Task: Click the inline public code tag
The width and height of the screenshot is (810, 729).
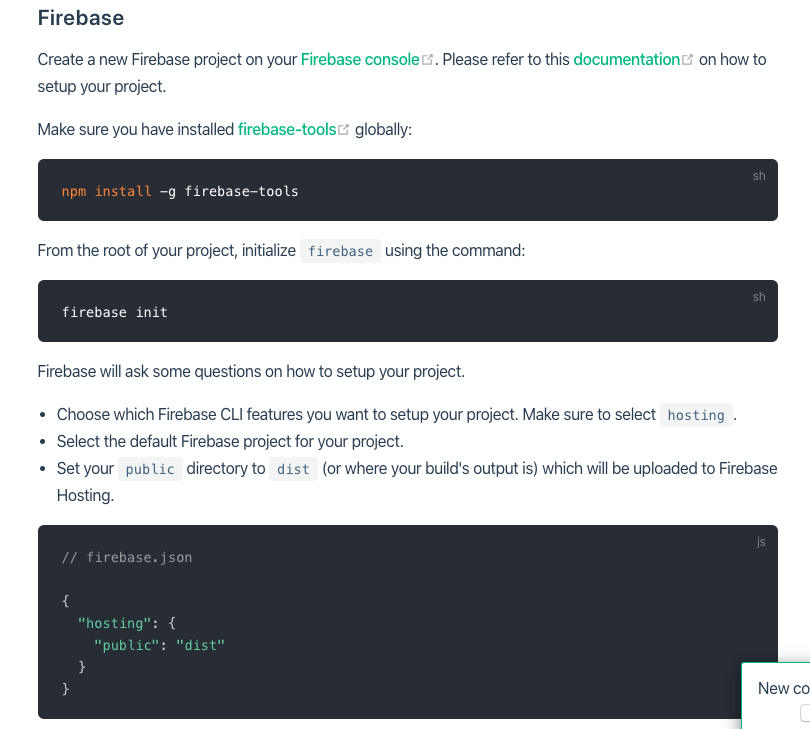Action: coord(150,469)
